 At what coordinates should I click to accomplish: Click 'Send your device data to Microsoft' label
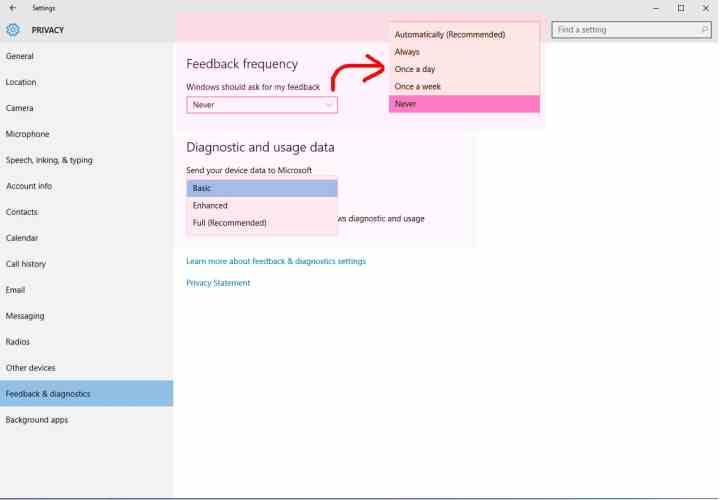pos(249,170)
